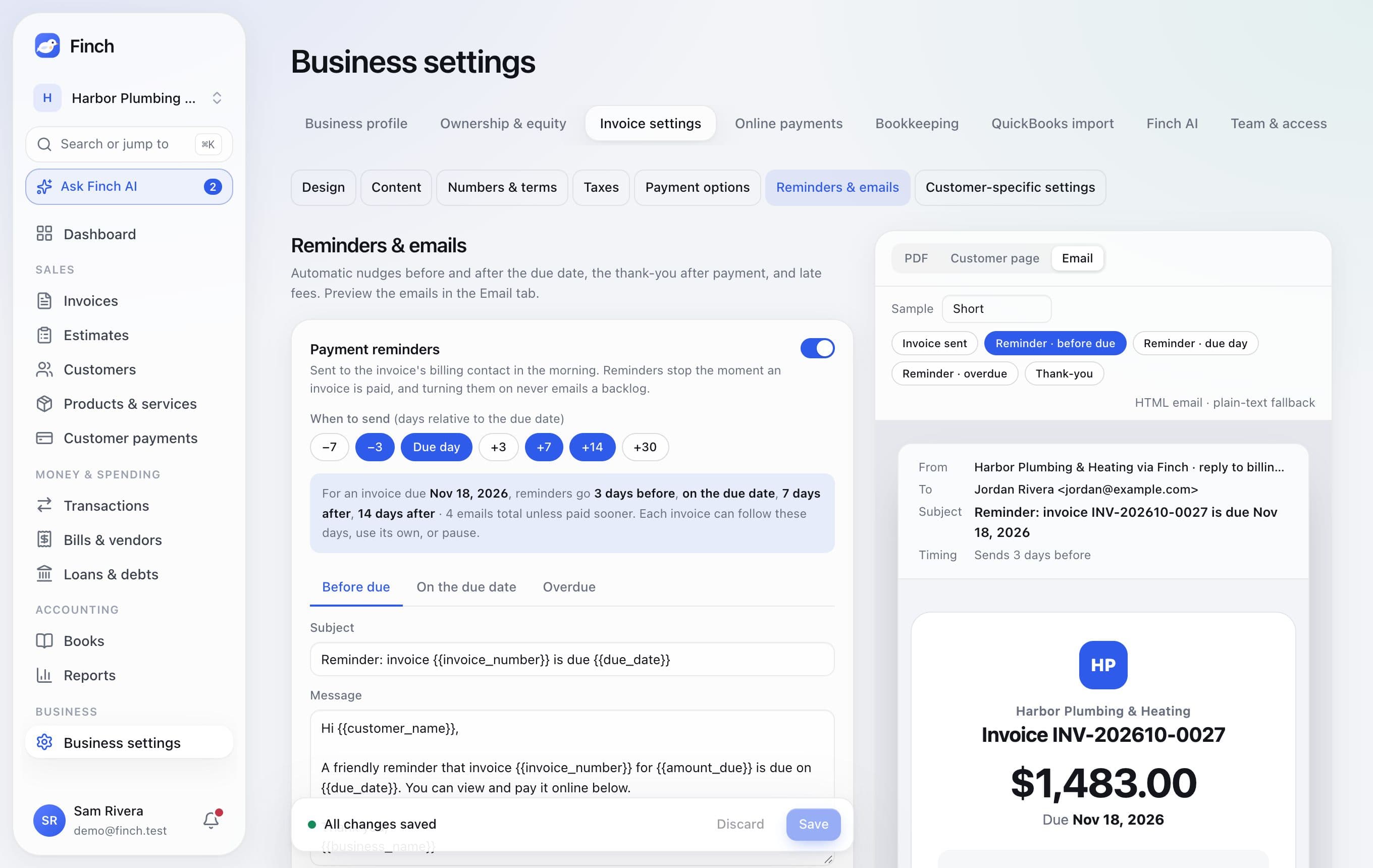The image size is (1373, 868).
Task: Click the Books open-book icon
Action: (44, 640)
